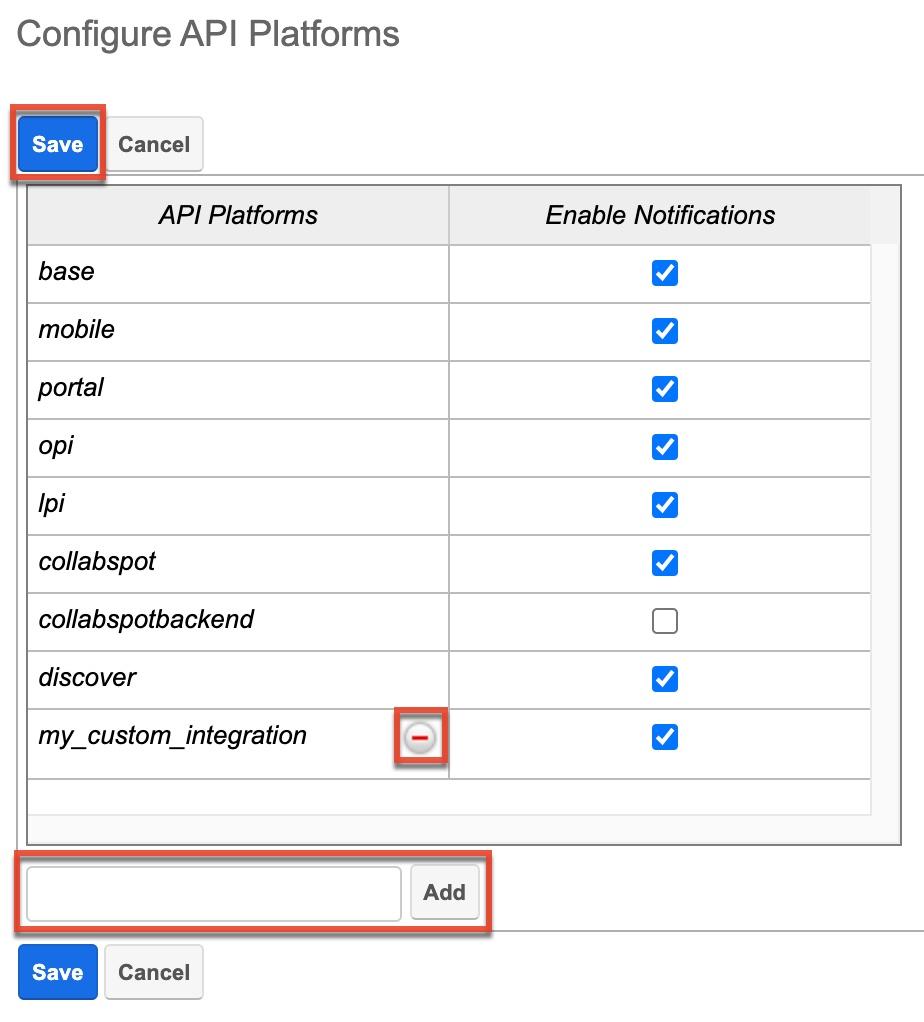This screenshot has width=924, height=1022.
Task: Click the bottom Save button
Action: [57, 971]
